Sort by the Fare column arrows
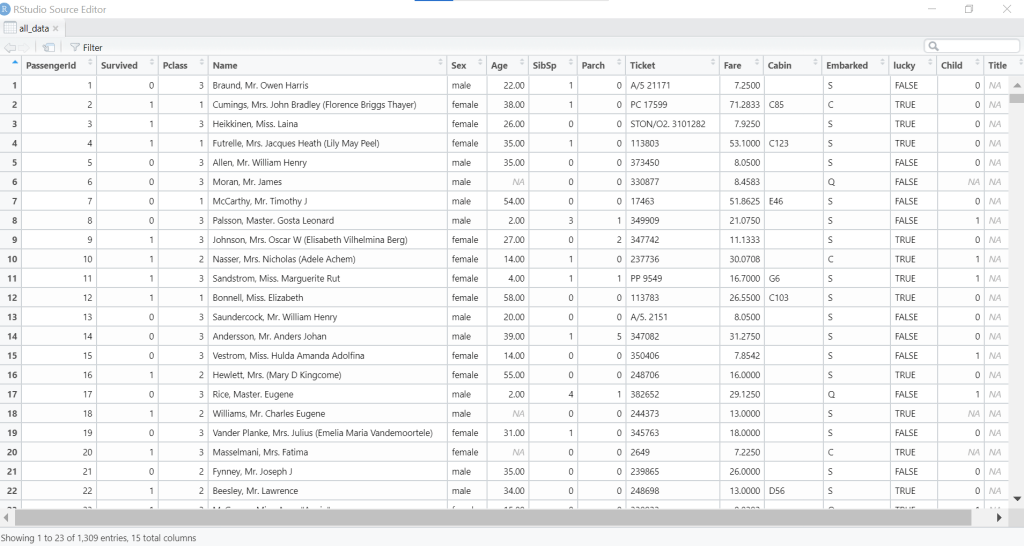The height and width of the screenshot is (546, 1024). coord(755,65)
